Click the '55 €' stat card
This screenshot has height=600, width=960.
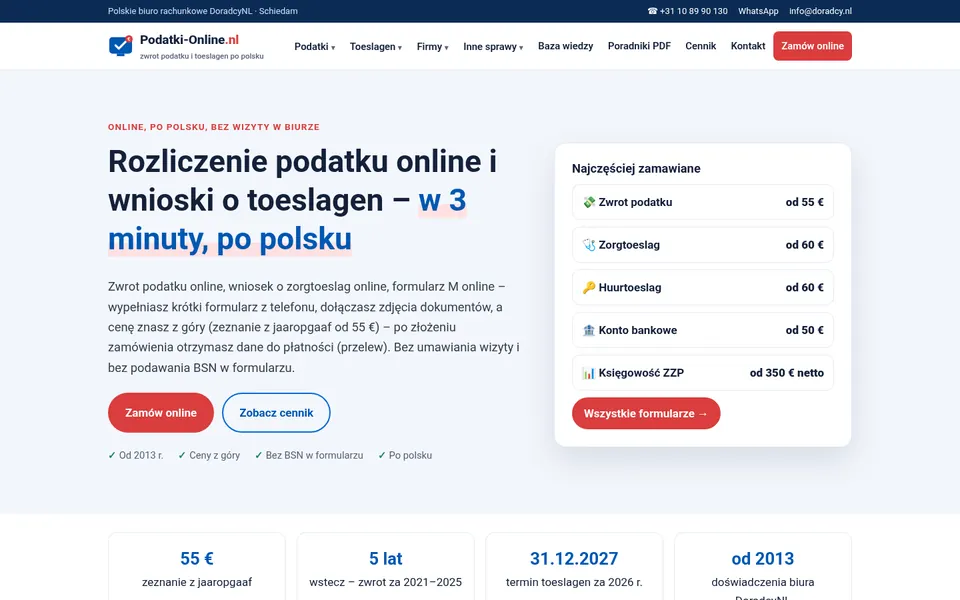197,566
